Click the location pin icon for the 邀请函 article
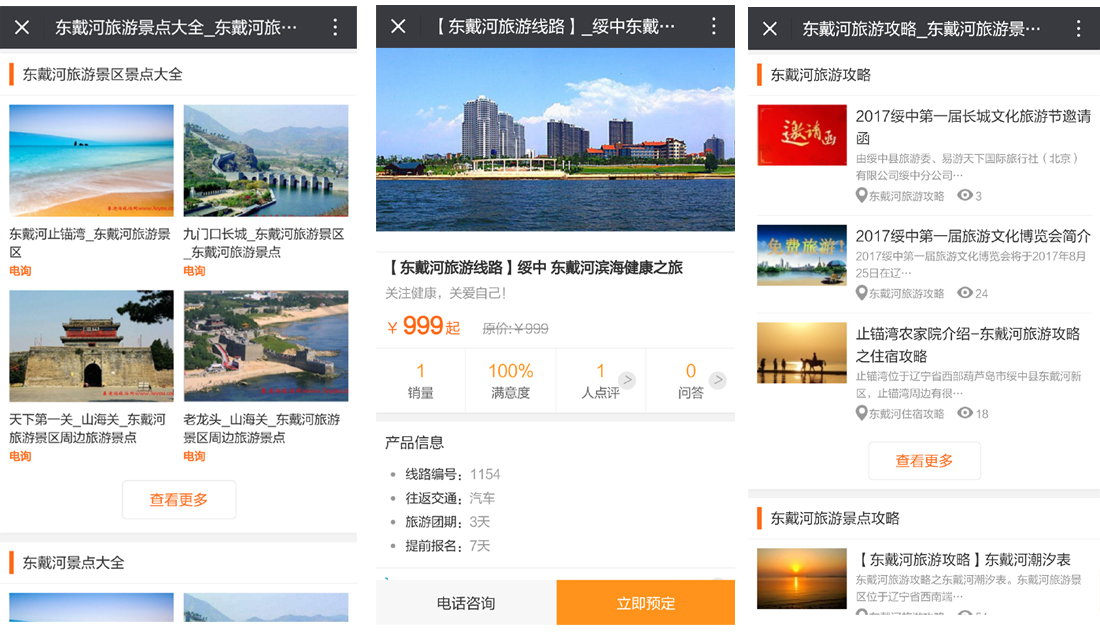1100x635 pixels. coord(861,196)
